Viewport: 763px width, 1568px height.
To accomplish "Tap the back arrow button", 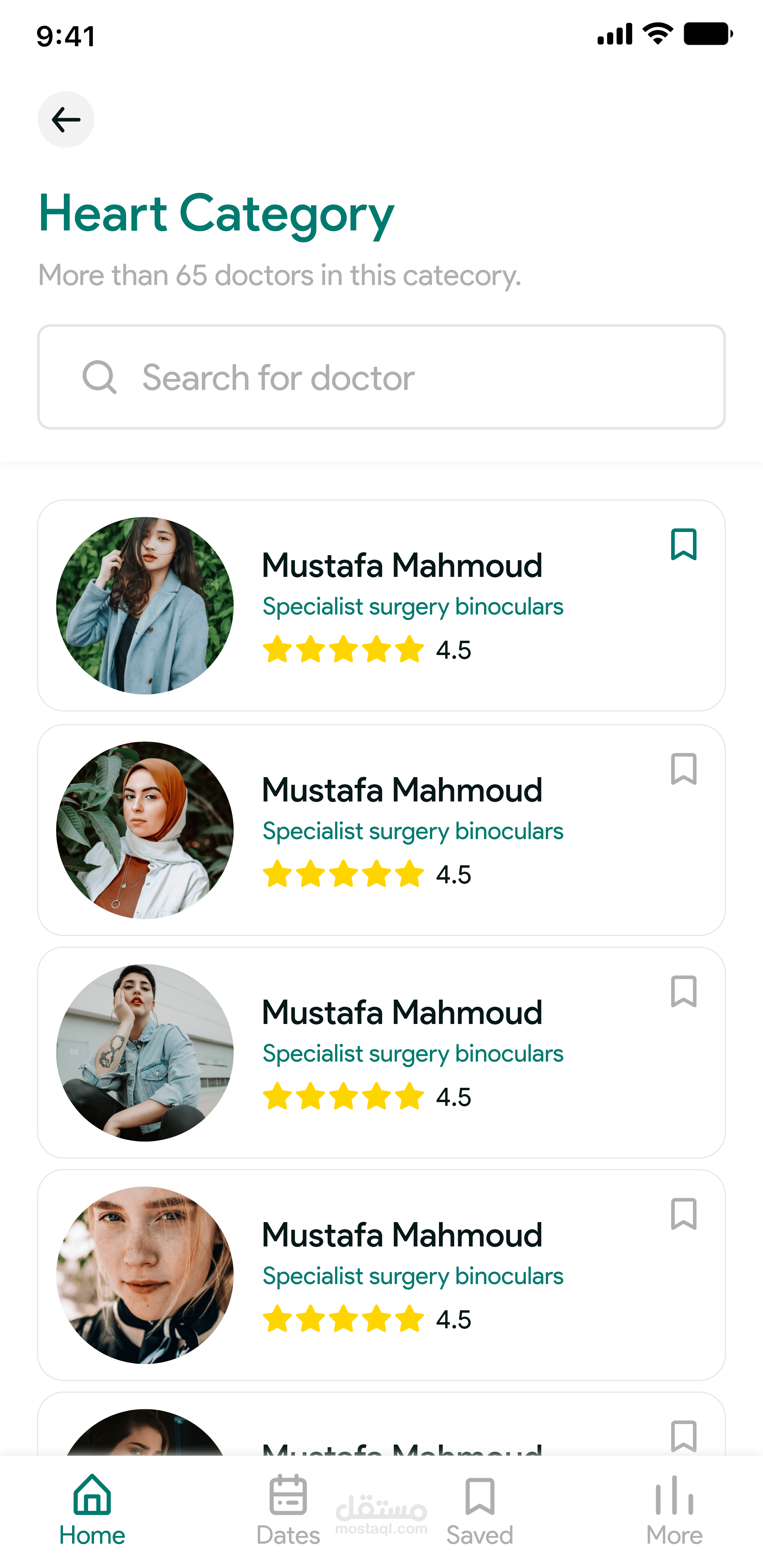I will coord(66,119).
